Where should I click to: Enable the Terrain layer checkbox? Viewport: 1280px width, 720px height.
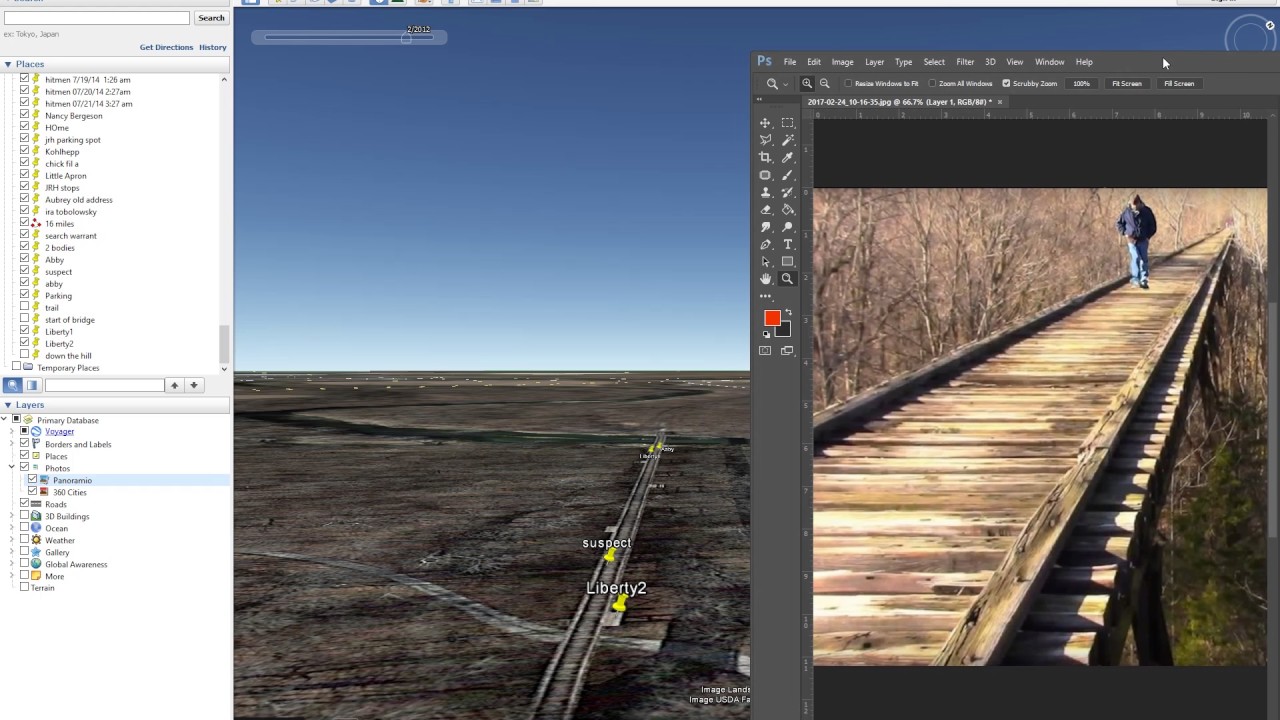(24, 588)
